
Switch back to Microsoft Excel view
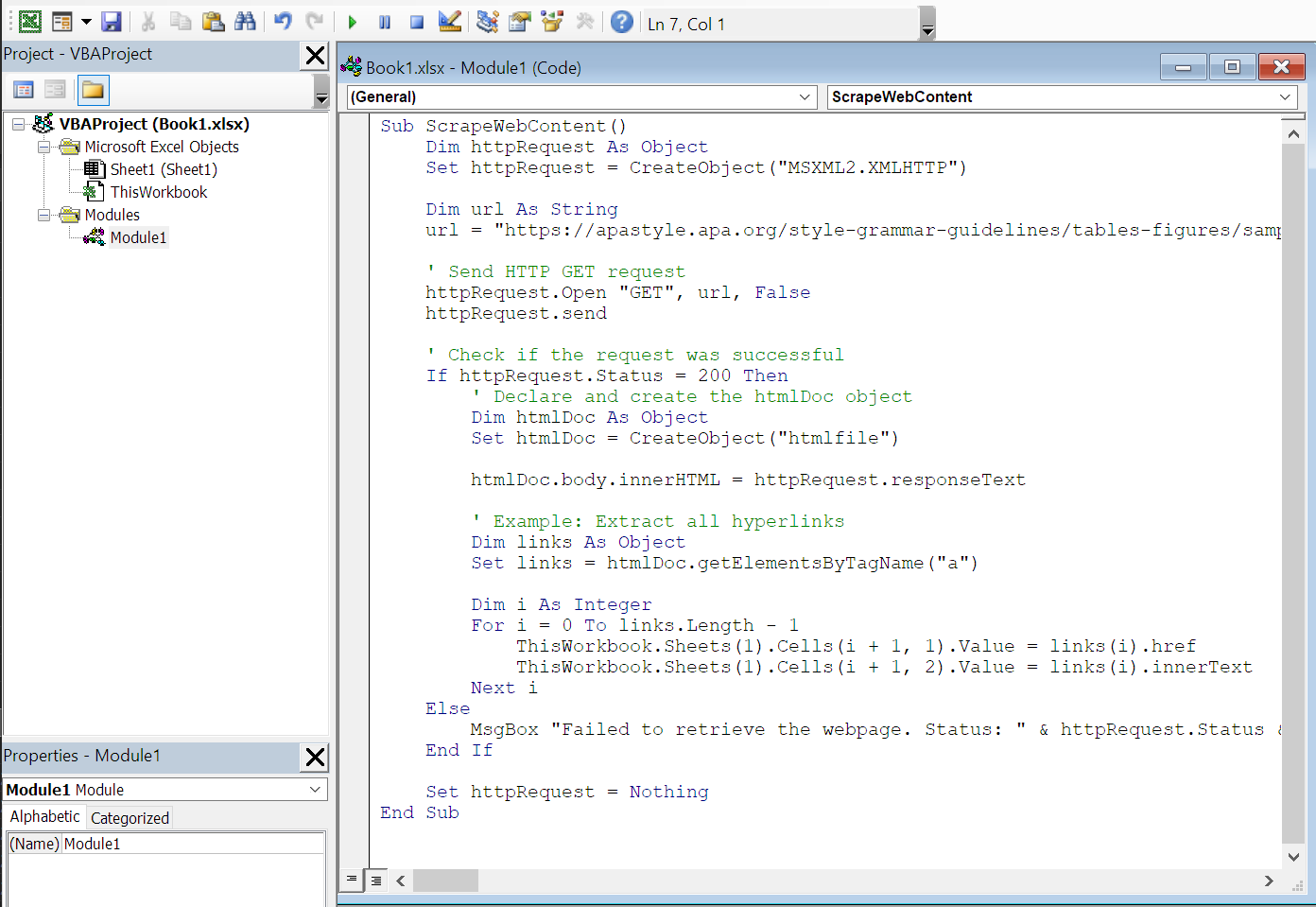30,21
